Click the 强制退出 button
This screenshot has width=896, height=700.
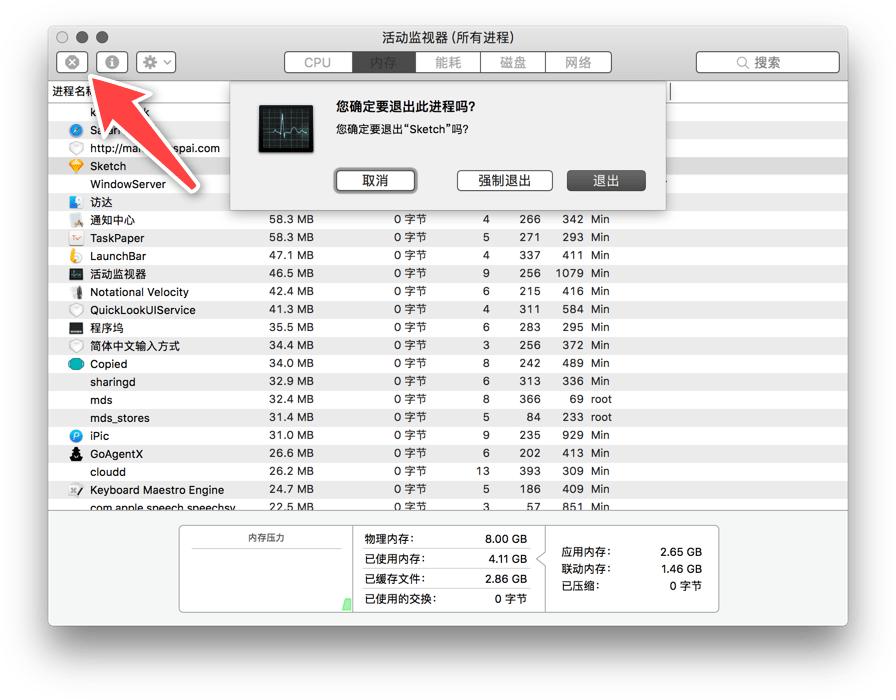(505, 181)
